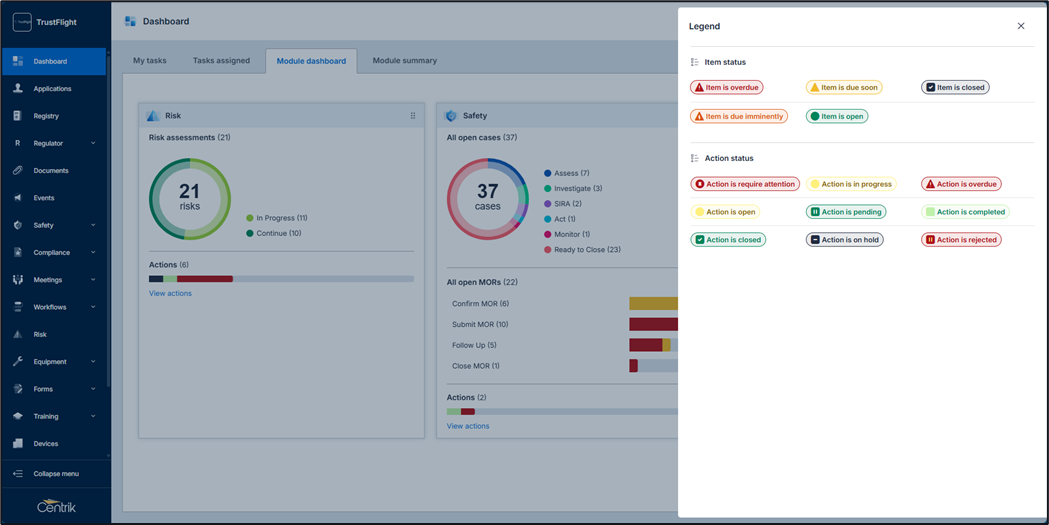Click the Training graduation cap icon
This screenshot has height=525, width=1049.
click(x=17, y=416)
